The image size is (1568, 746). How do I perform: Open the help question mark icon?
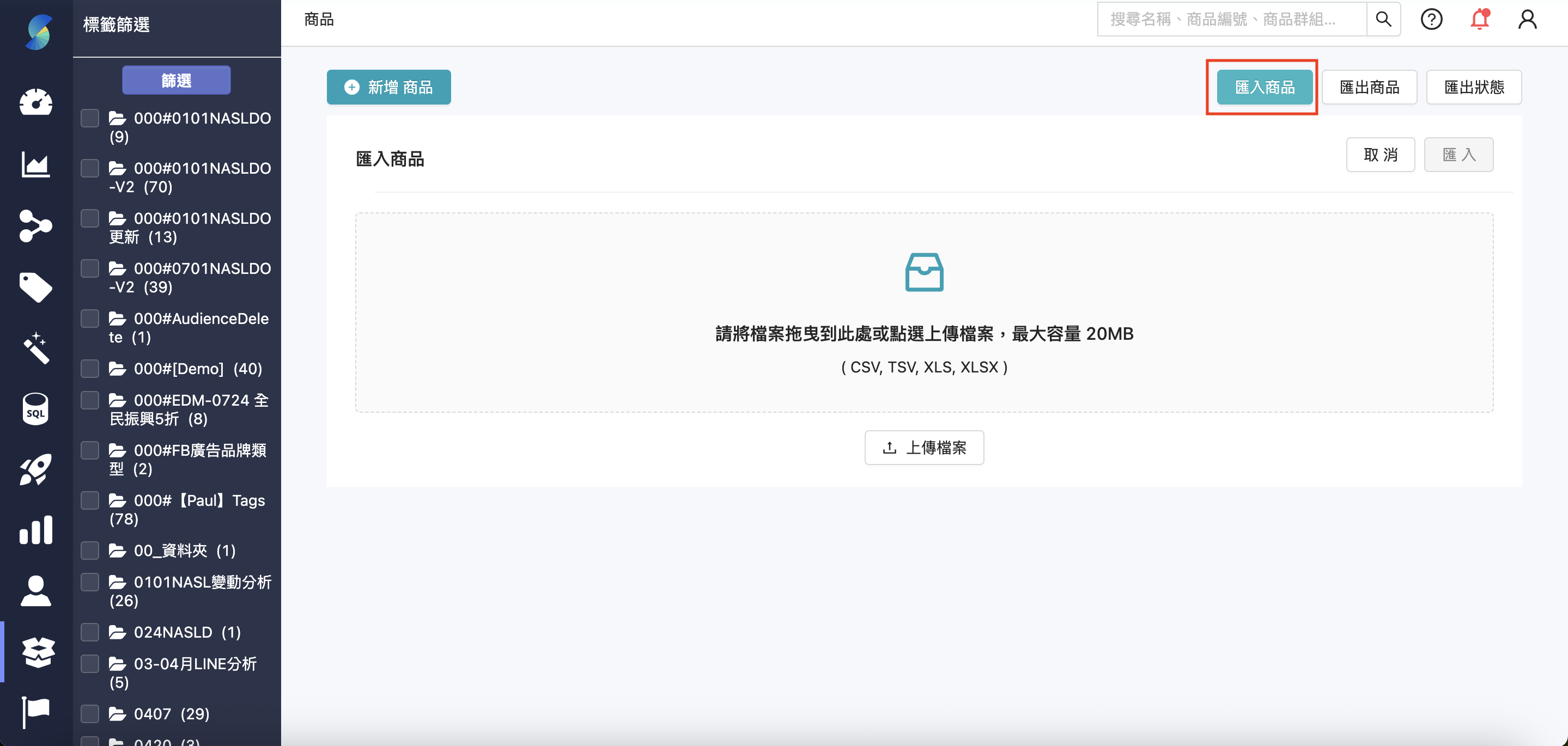point(1431,20)
